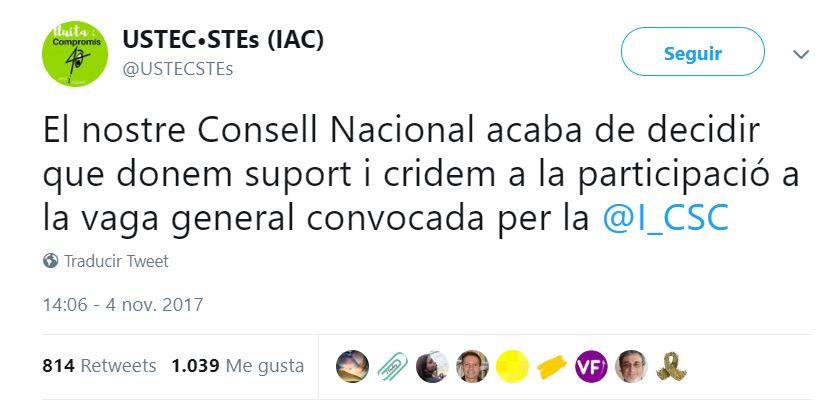The height and width of the screenshot is (402, 832).
Task: Click the yellow brushstroke liker avatar
Action: [552, 367]
